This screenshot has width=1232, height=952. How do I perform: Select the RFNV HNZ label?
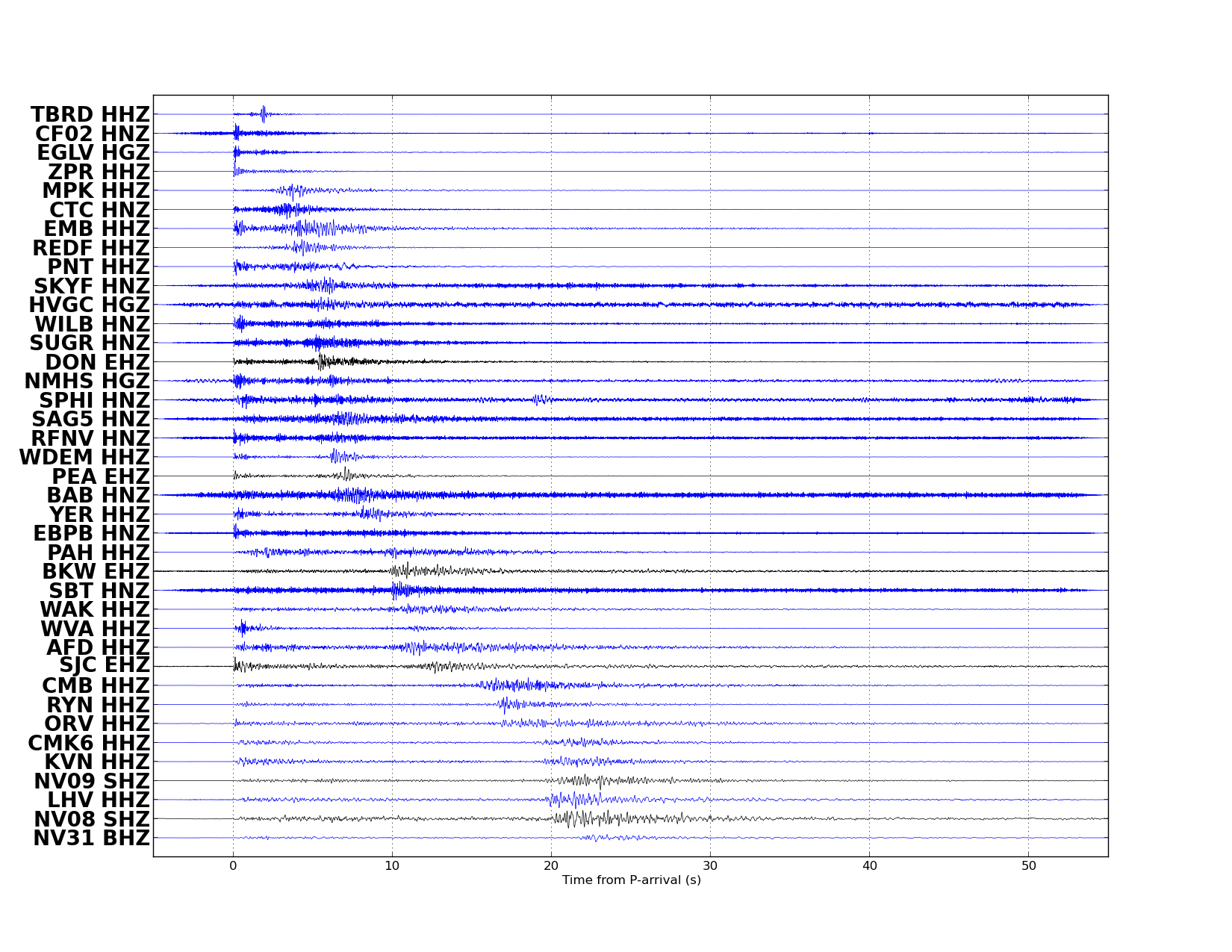pos(90,439)
